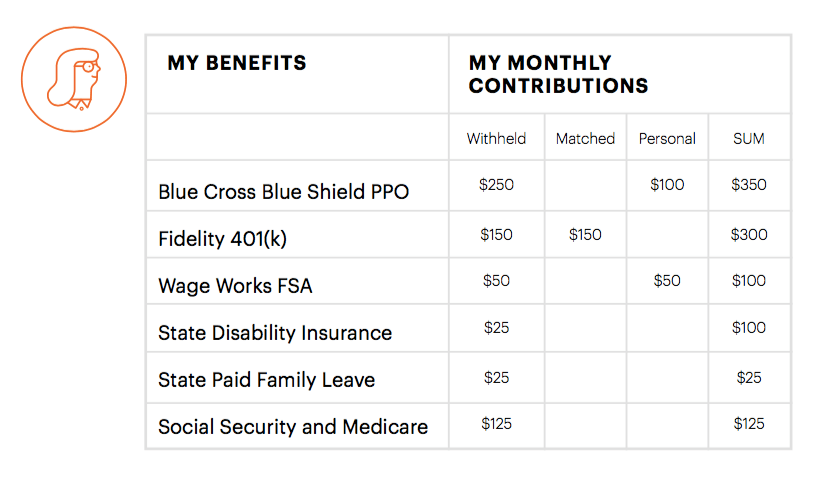Select the $100 personal Blue Cross contribution
The width and height of the screenshot is (828, 493).
(667, 185)
